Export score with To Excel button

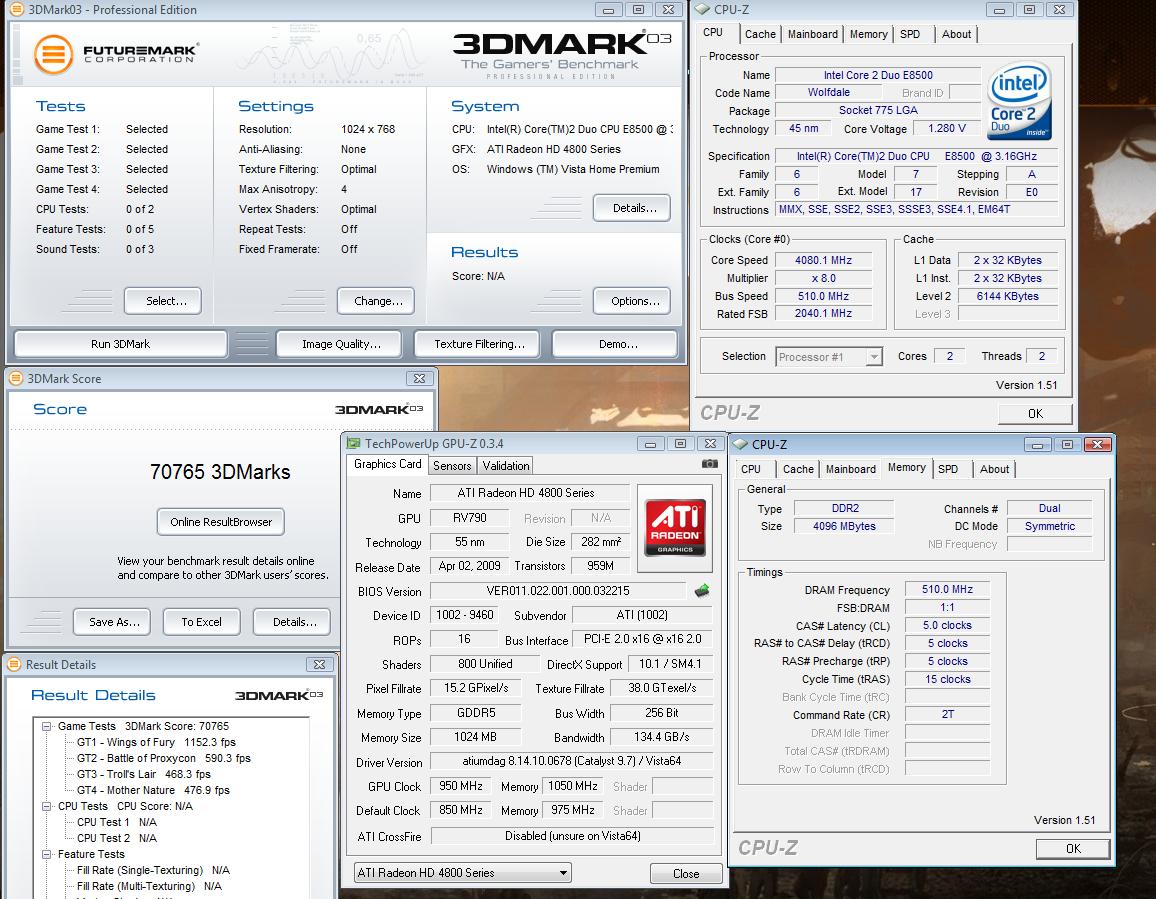tap(202, 622)
